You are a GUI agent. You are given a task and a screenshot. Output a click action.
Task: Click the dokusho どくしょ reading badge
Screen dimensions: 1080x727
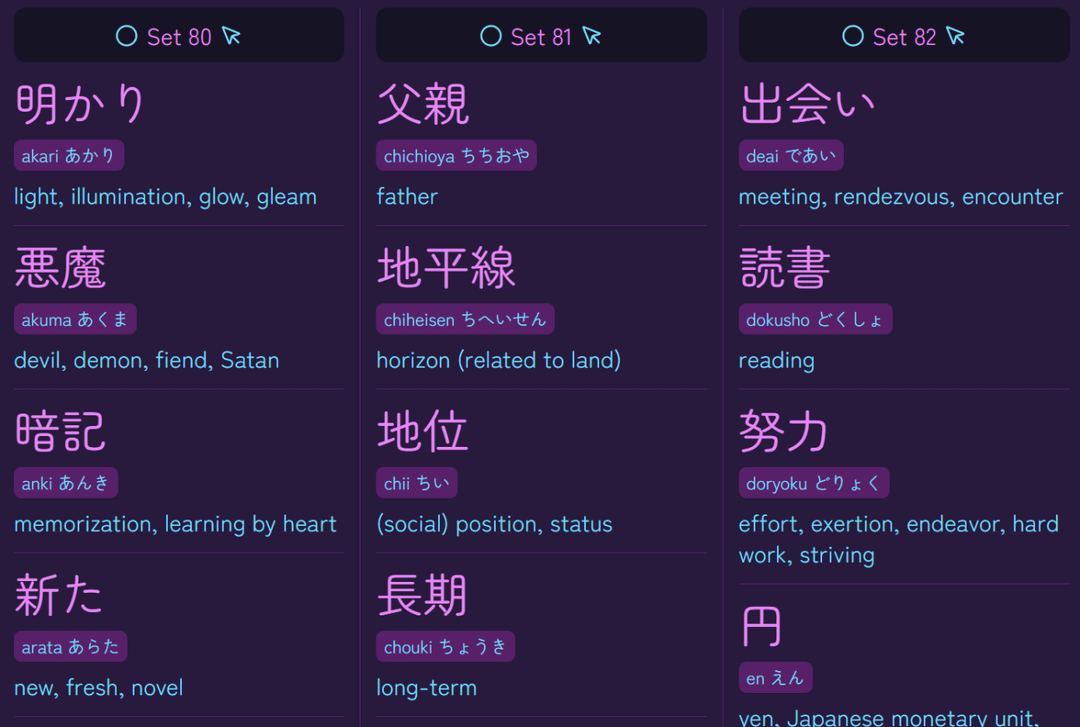pos(816,319)
